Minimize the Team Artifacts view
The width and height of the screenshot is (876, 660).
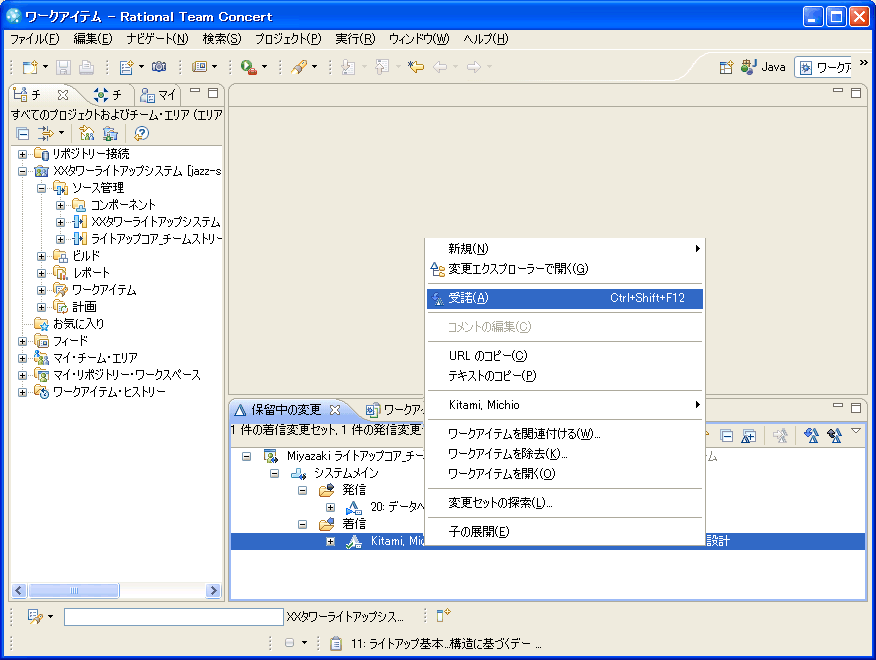(195, 91)
